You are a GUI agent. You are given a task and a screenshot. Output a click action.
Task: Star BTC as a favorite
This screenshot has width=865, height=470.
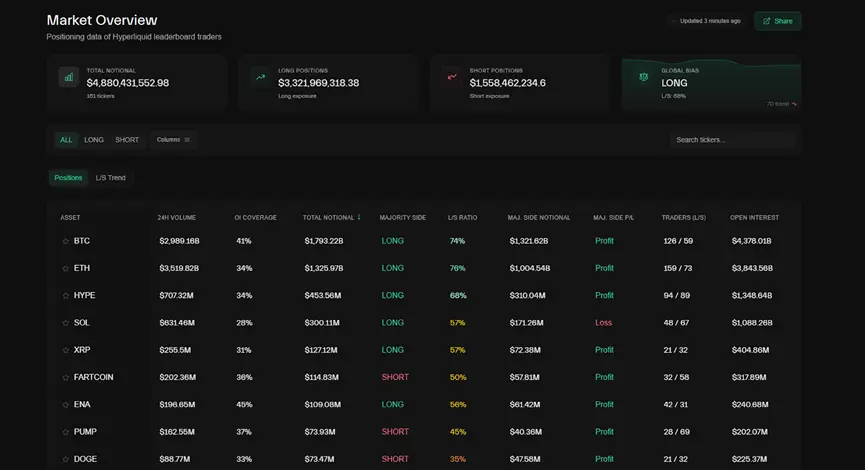[66, 241]
